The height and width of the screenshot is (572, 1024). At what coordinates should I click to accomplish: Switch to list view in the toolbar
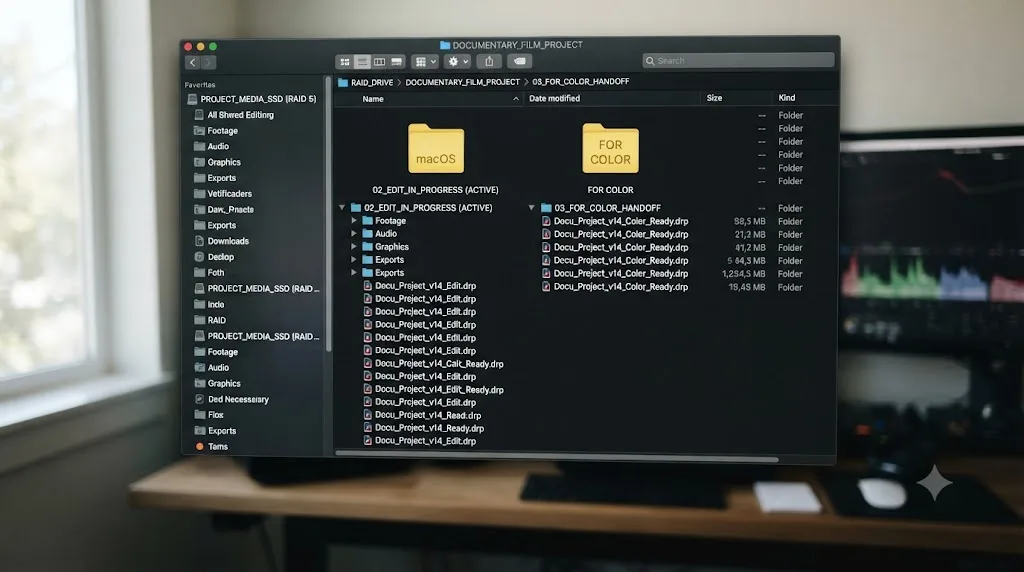(x=362, y=61)
